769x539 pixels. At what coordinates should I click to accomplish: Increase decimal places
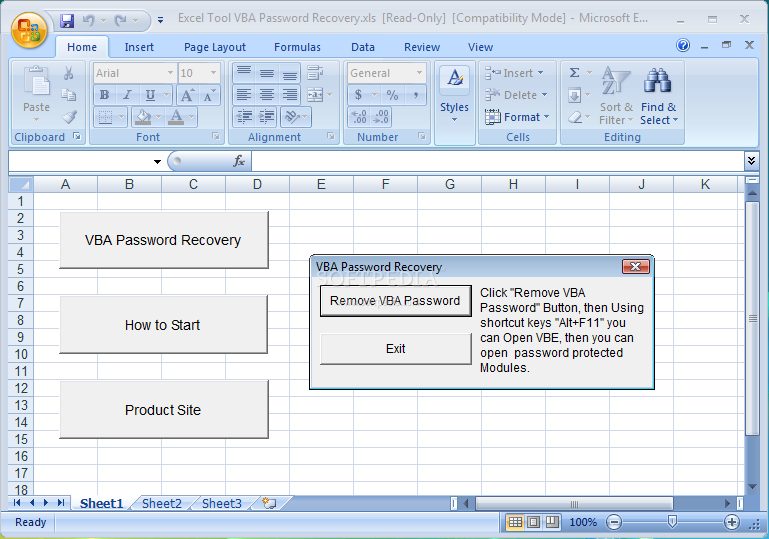pos(359,117)
